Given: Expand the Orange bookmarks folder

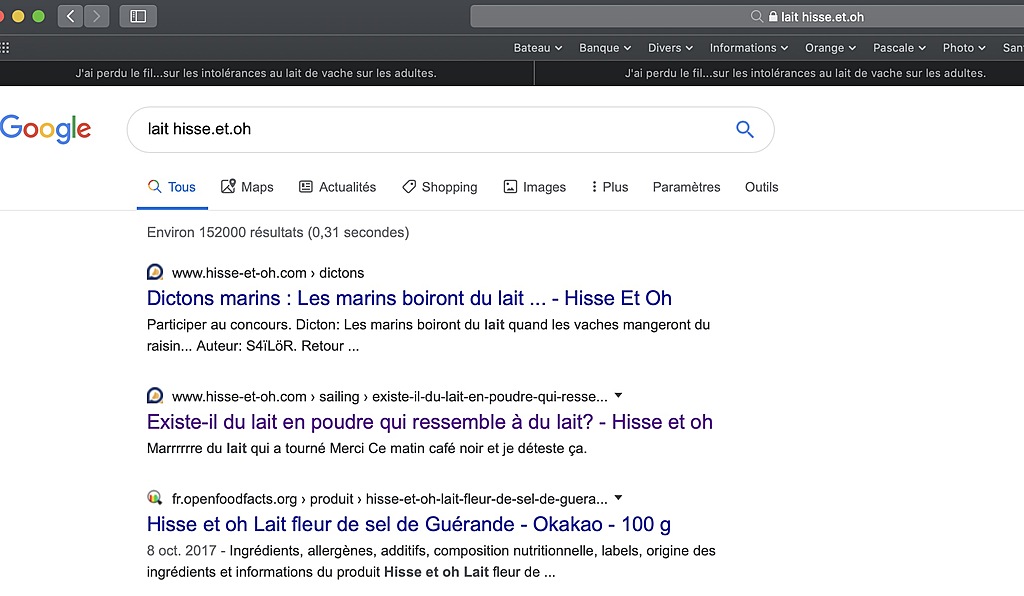Looking at the screenshot, I should tap(830, 48).
